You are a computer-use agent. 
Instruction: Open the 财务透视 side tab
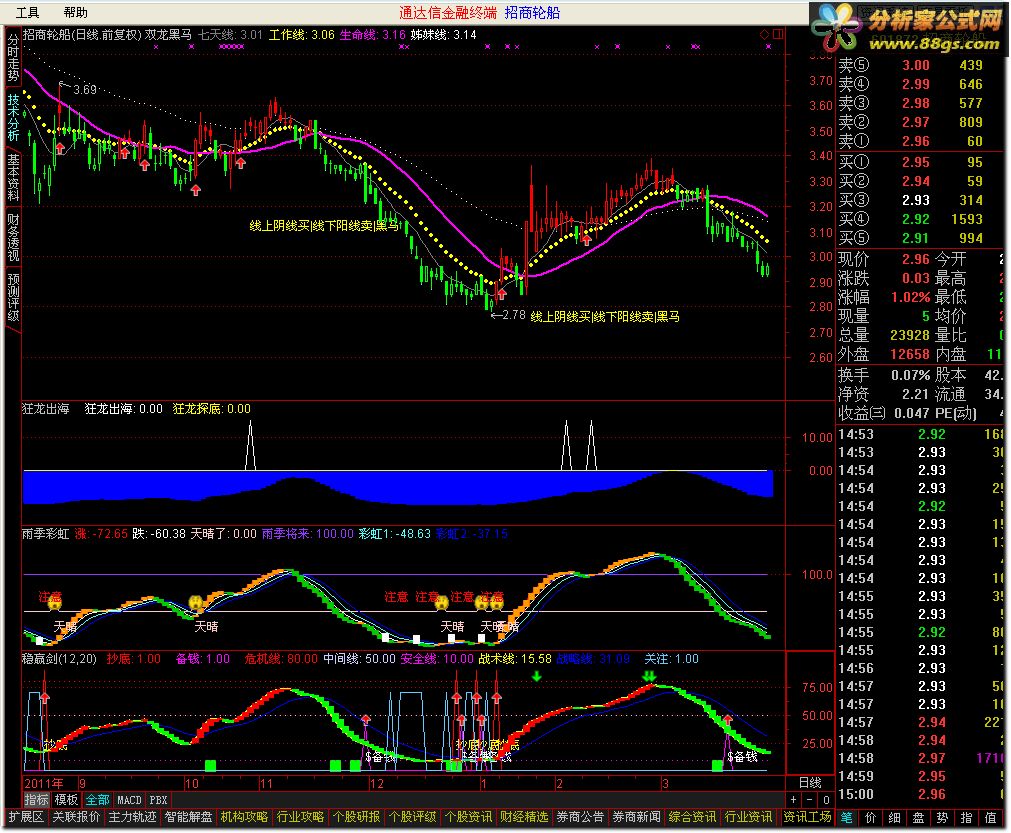click(13, 237)
